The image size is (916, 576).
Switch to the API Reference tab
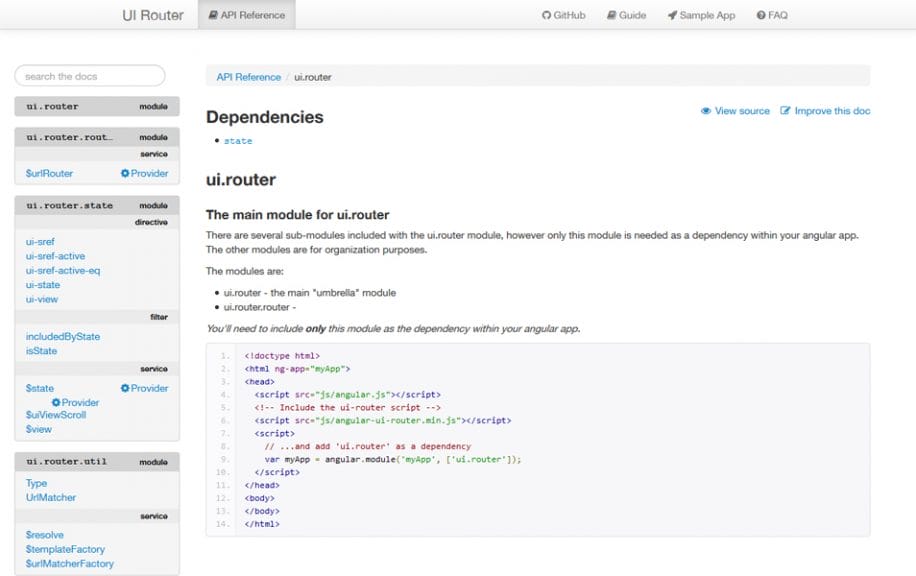point(247,15)
